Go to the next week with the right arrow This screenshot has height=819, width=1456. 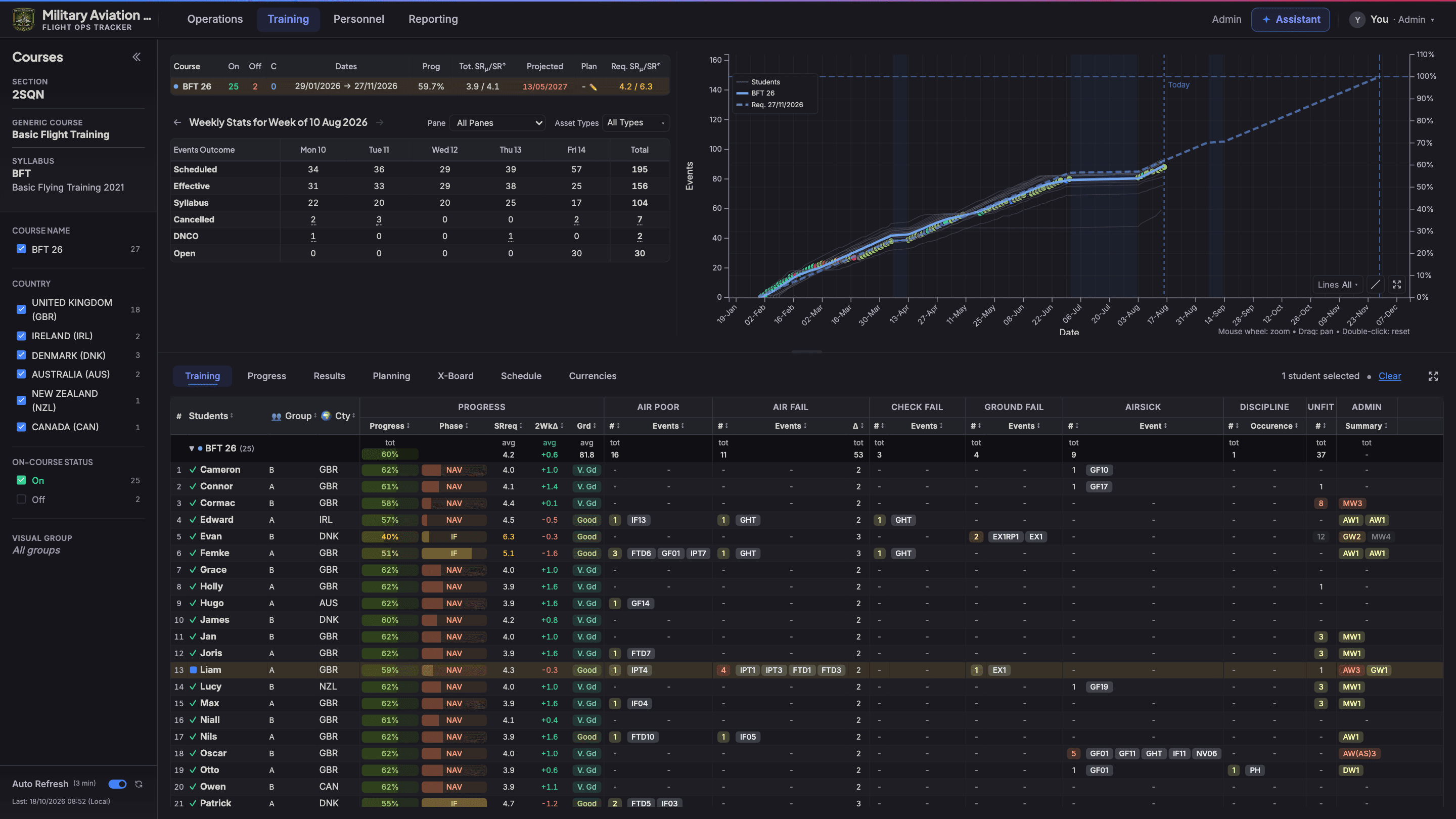click(x=380, y=123)
